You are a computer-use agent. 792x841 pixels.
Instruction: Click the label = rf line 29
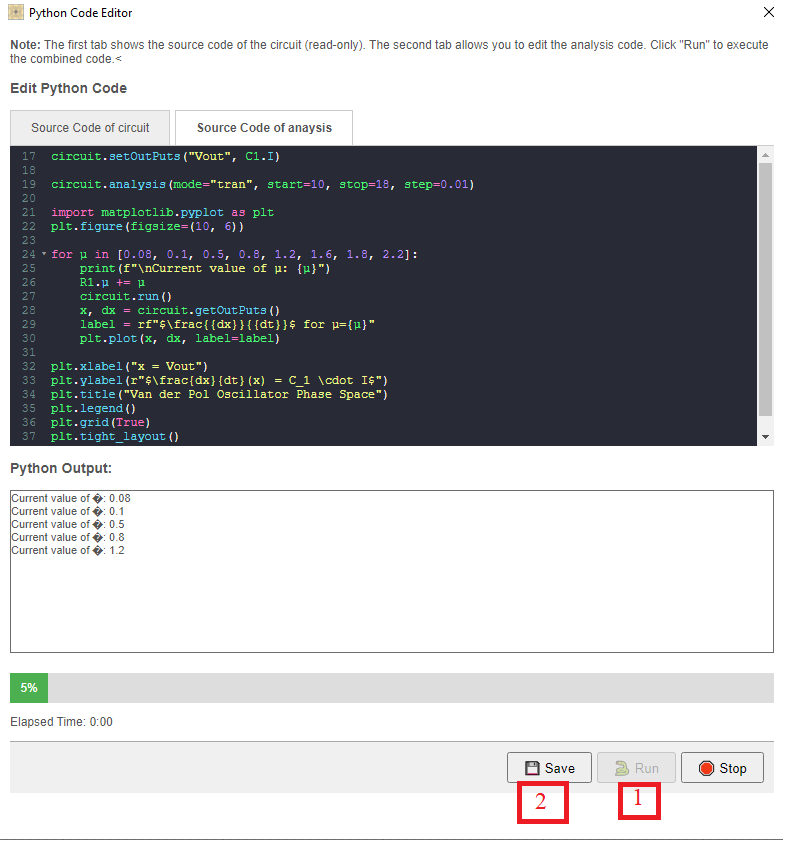pyautogui.click(x=227, y=324)
